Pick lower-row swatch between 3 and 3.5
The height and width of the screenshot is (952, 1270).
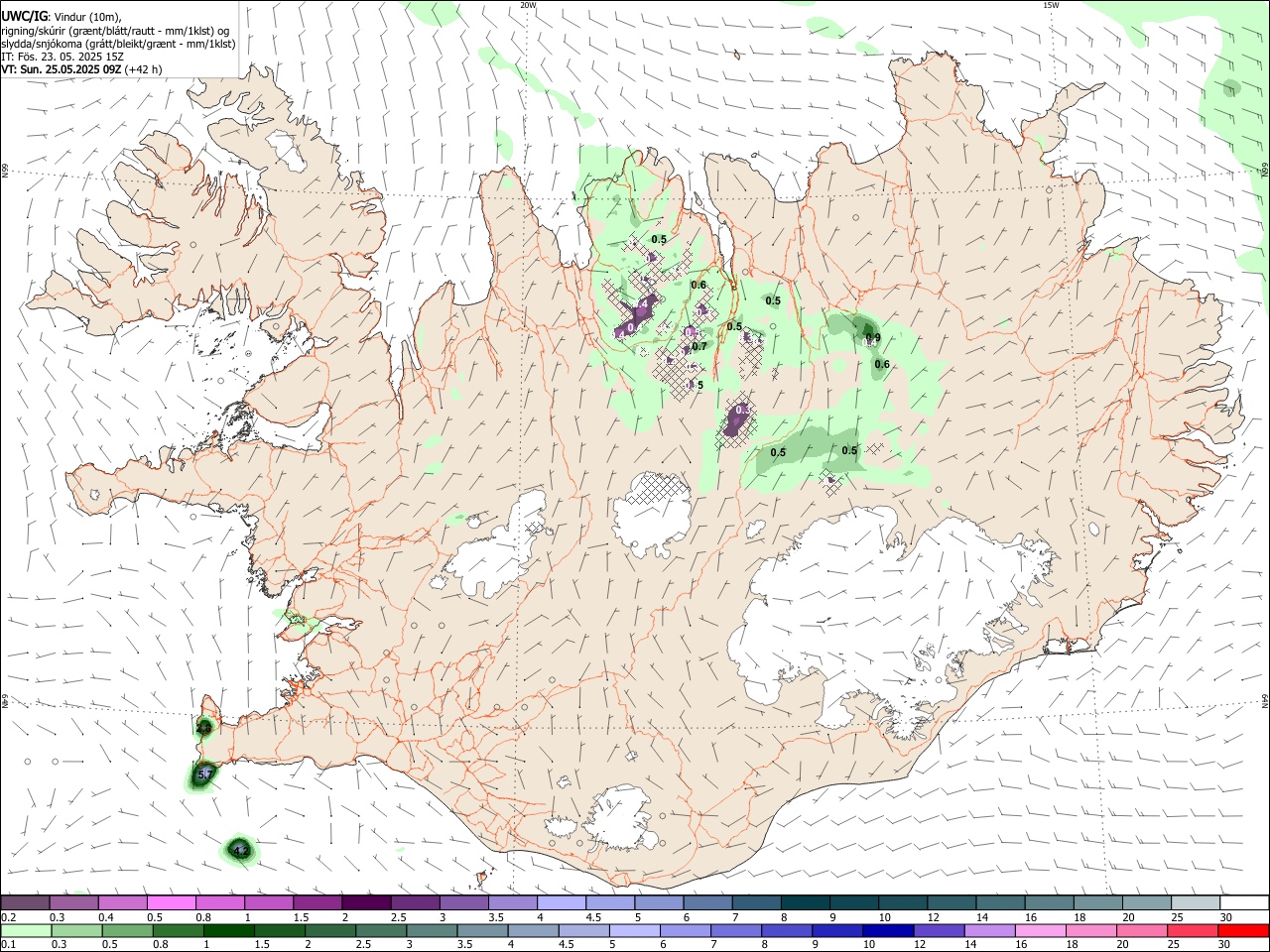[x=431, y=931]
